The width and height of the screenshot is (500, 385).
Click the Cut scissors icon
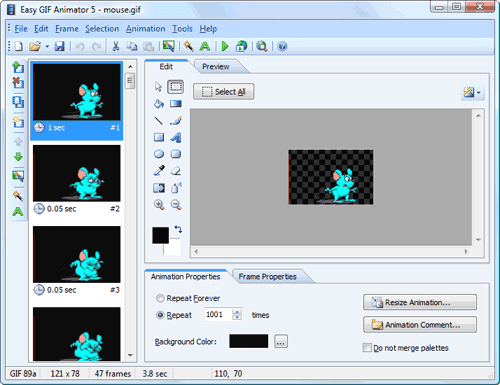click(116, 46)
